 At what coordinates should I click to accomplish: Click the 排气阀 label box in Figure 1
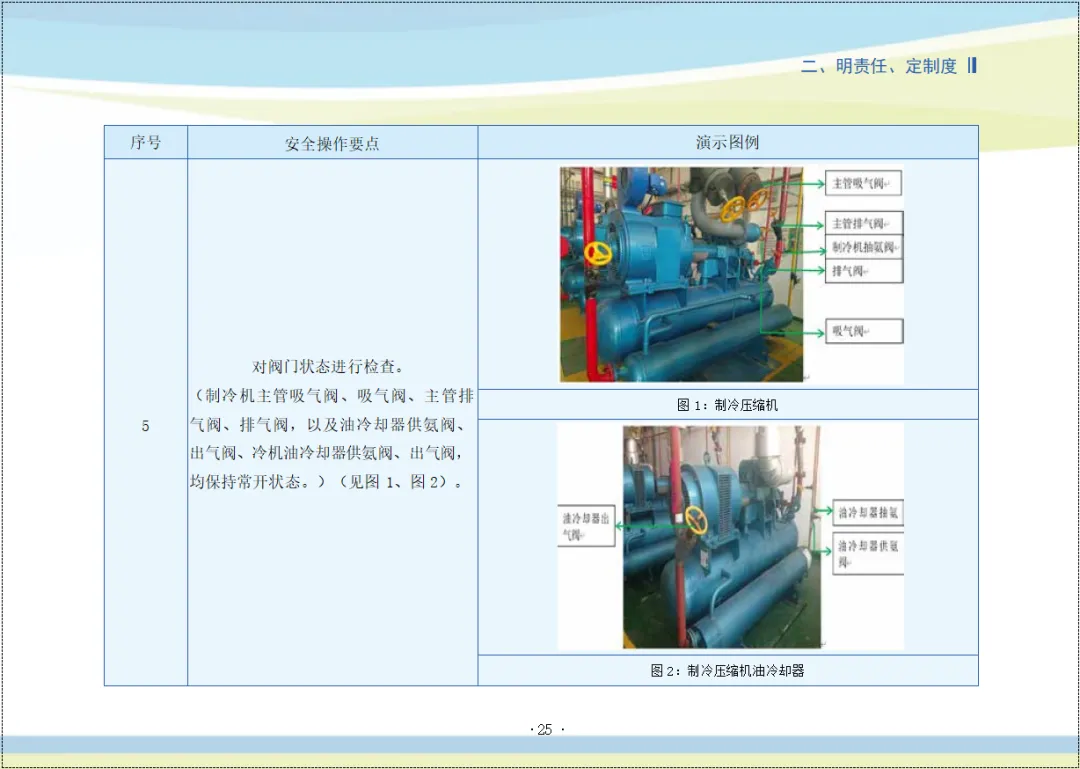click(x=864, y=271)
